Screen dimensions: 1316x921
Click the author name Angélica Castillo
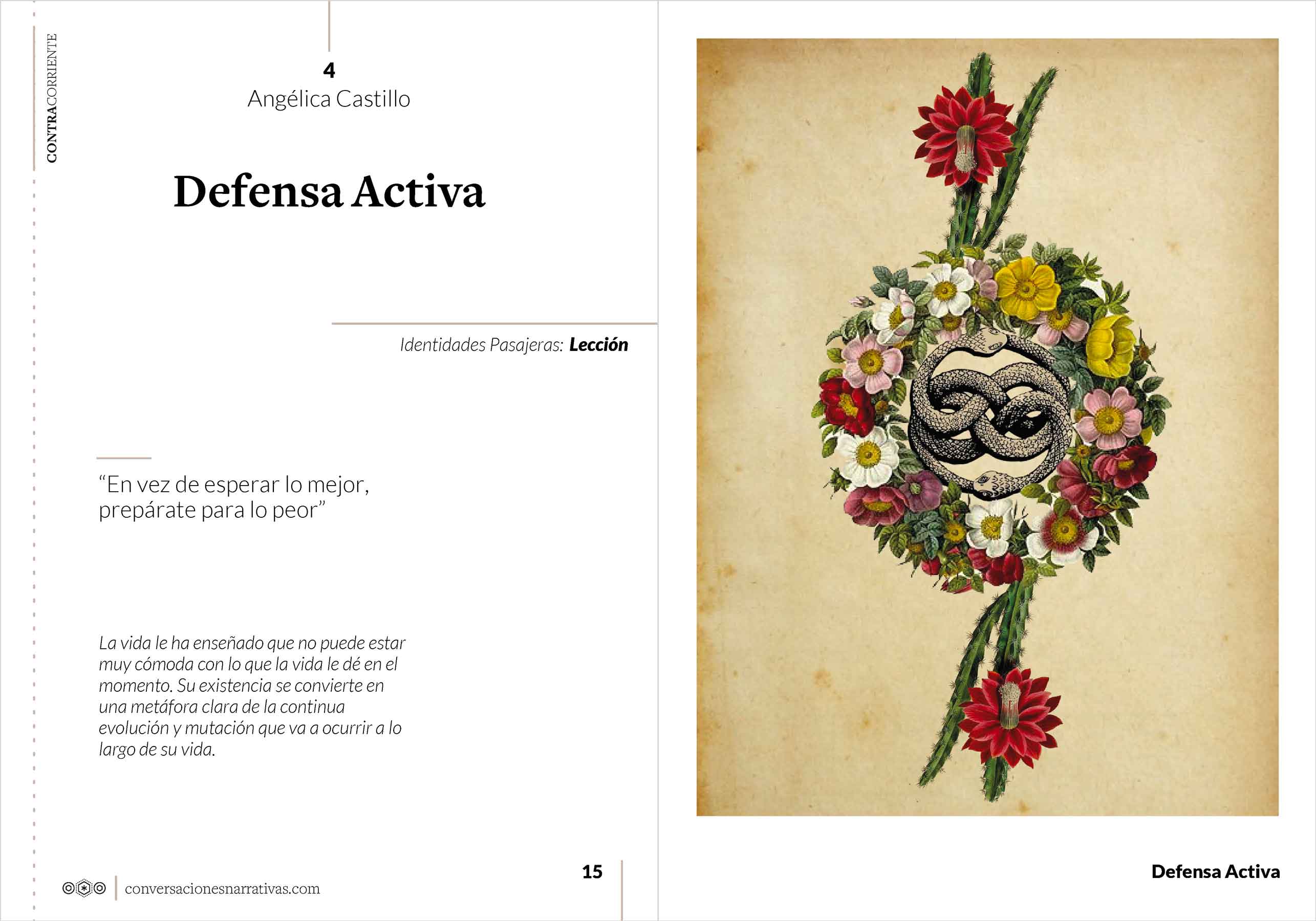click(329, 99)
